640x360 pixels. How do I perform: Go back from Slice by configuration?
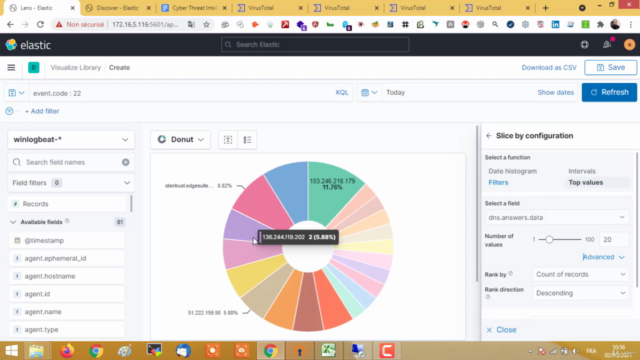pyautogui.click(x=489, y=136)
